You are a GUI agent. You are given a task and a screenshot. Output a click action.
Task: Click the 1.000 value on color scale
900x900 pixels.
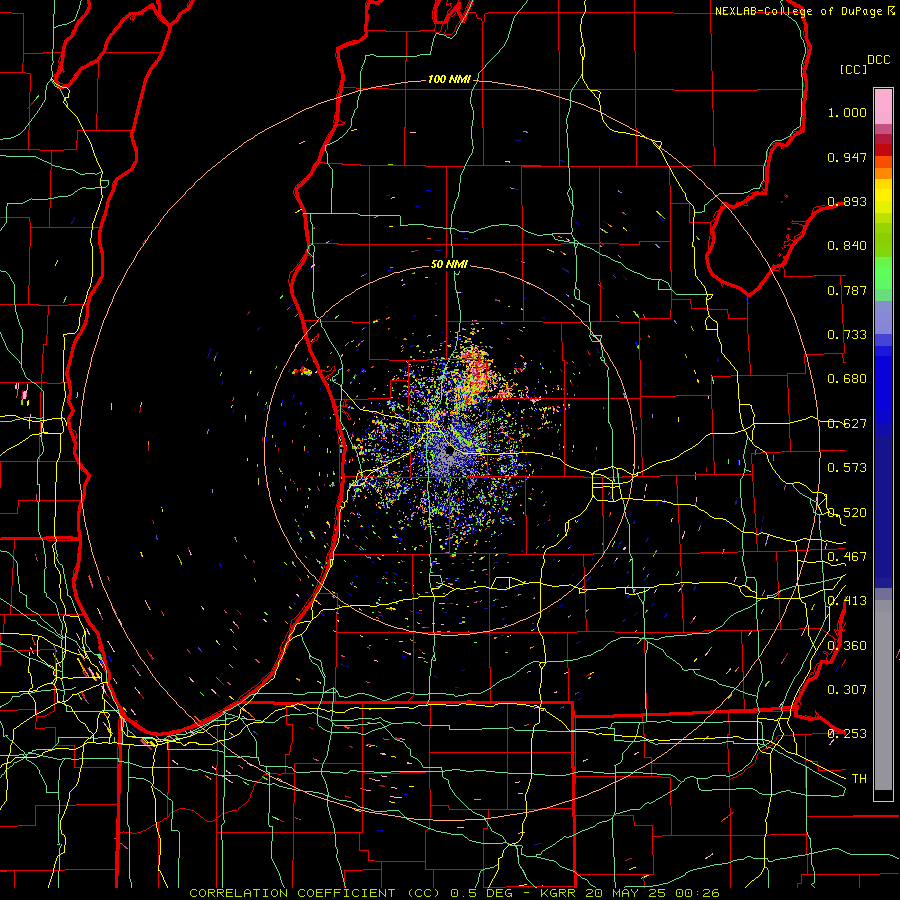tap(847, 112)
